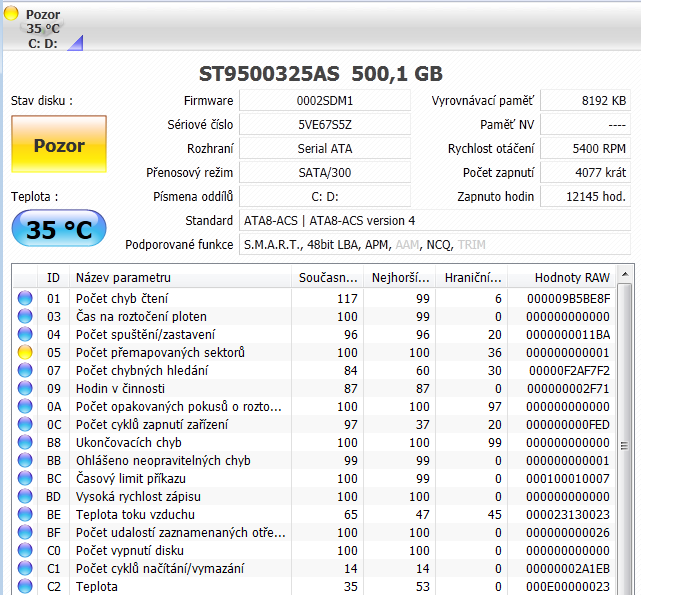Click the disk title ST9500325AS 500,1 GB
Screen dimensions: 697x595
point(320,74)
